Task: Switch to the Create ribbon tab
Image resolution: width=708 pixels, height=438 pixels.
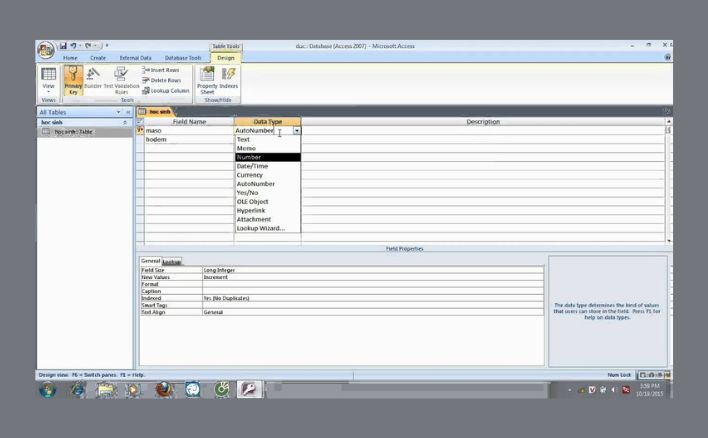Action: [98, 58]
